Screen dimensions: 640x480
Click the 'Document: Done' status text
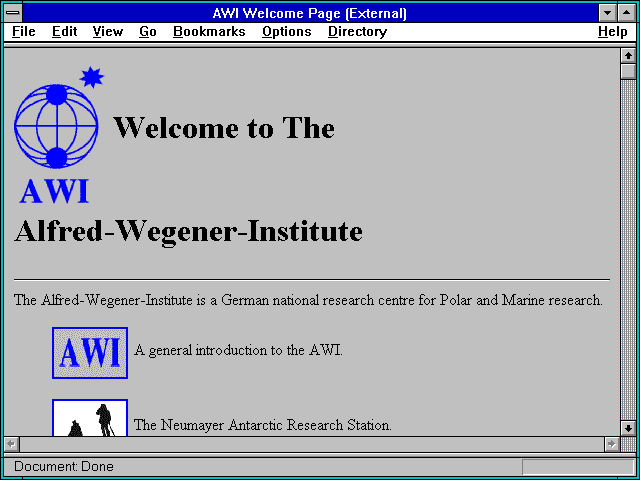coord(64,467)
